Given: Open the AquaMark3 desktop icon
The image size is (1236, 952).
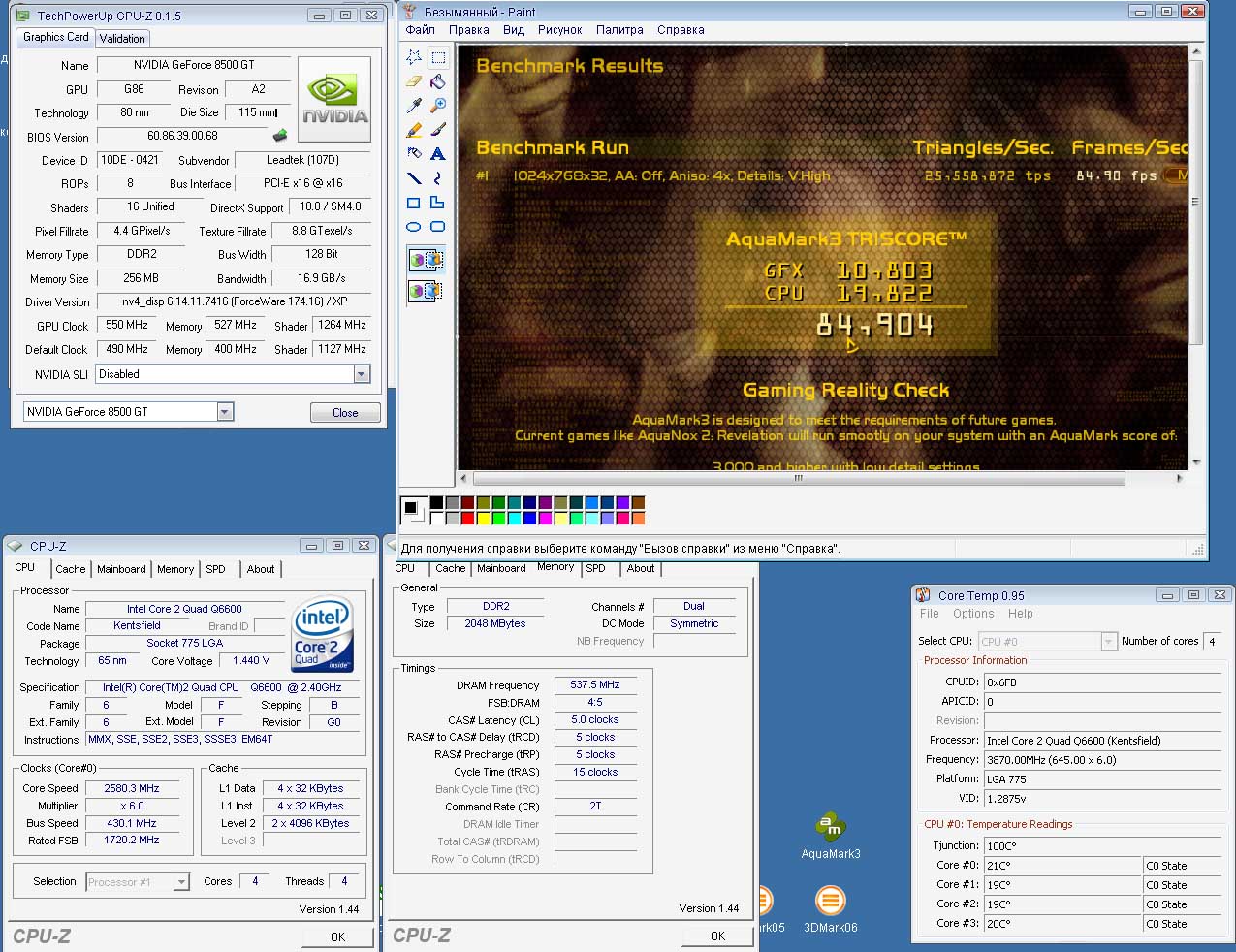Looking at the screenshot, I should (831, 835).
